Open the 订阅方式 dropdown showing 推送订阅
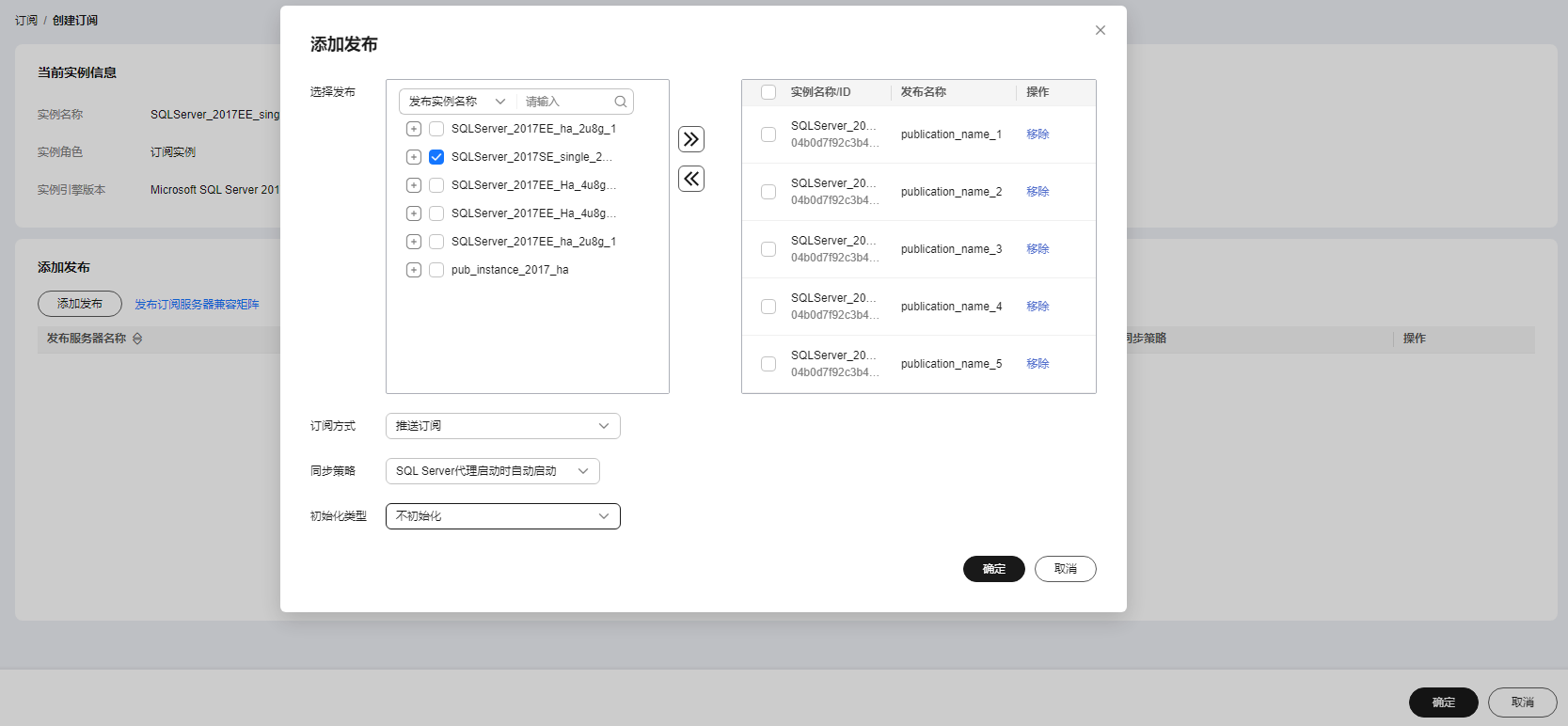This screenshot has height=726, width=1568. coord(503,426)
